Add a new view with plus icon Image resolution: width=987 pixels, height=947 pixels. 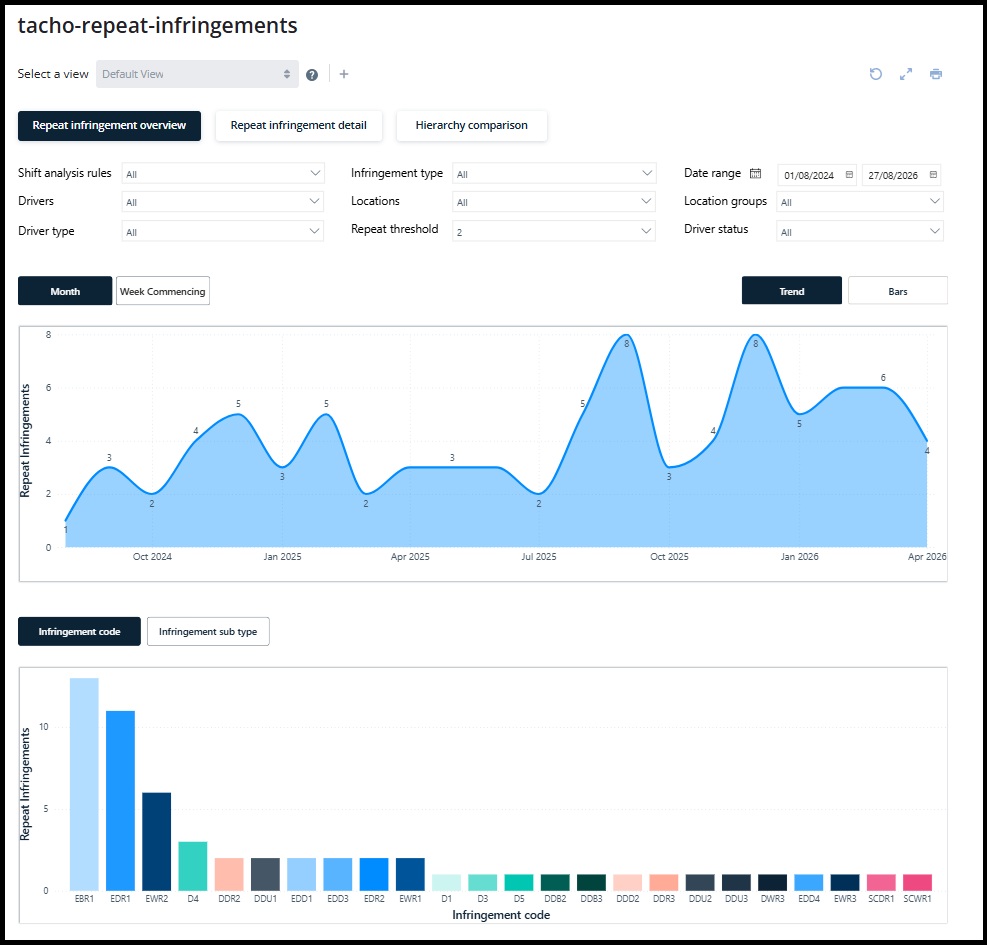[x=344, y=74]
